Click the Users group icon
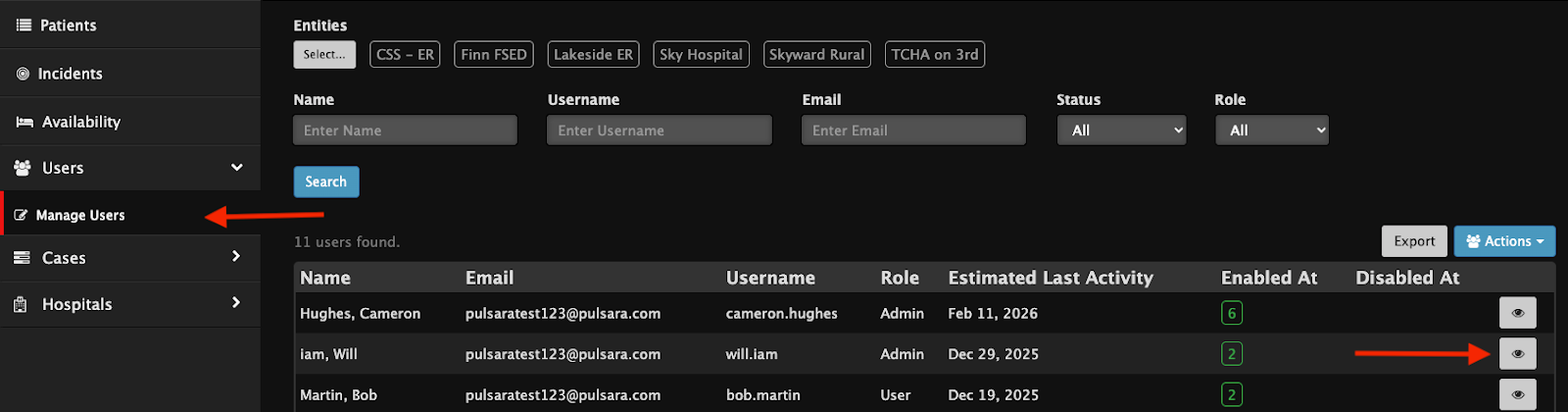Screen dimensions: 1568x412 [23, 169]
